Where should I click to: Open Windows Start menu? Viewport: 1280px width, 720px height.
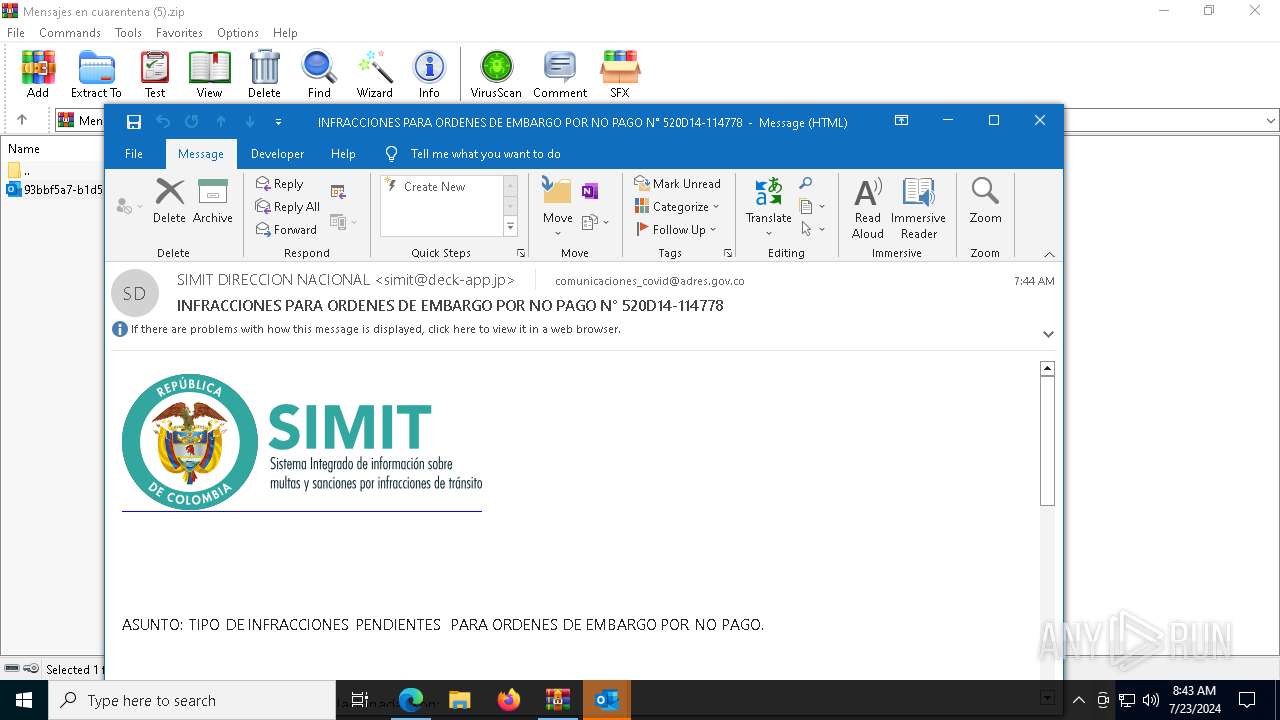24,700
